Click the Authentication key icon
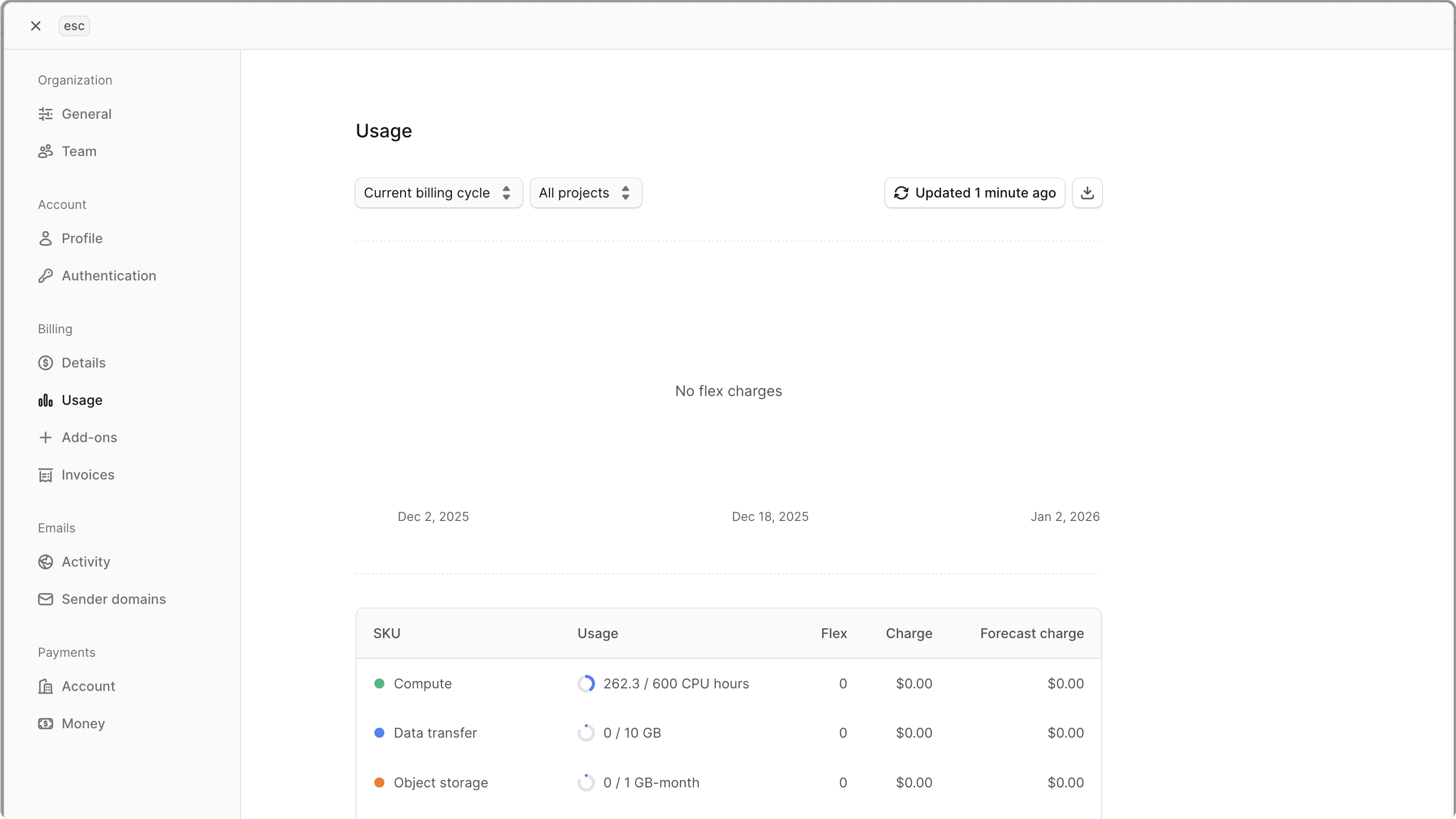The width and height of the screenshot is (1456, 819). 46,275
